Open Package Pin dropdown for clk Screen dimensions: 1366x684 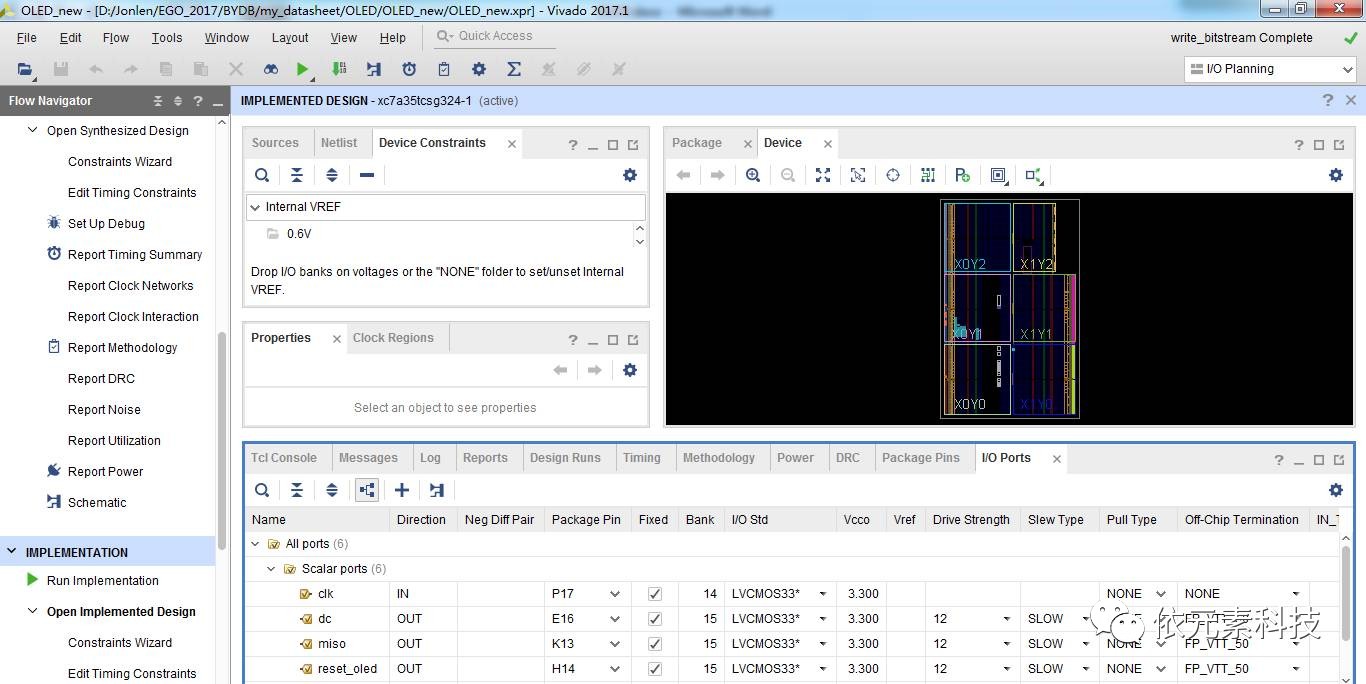[x=614, y=594]
